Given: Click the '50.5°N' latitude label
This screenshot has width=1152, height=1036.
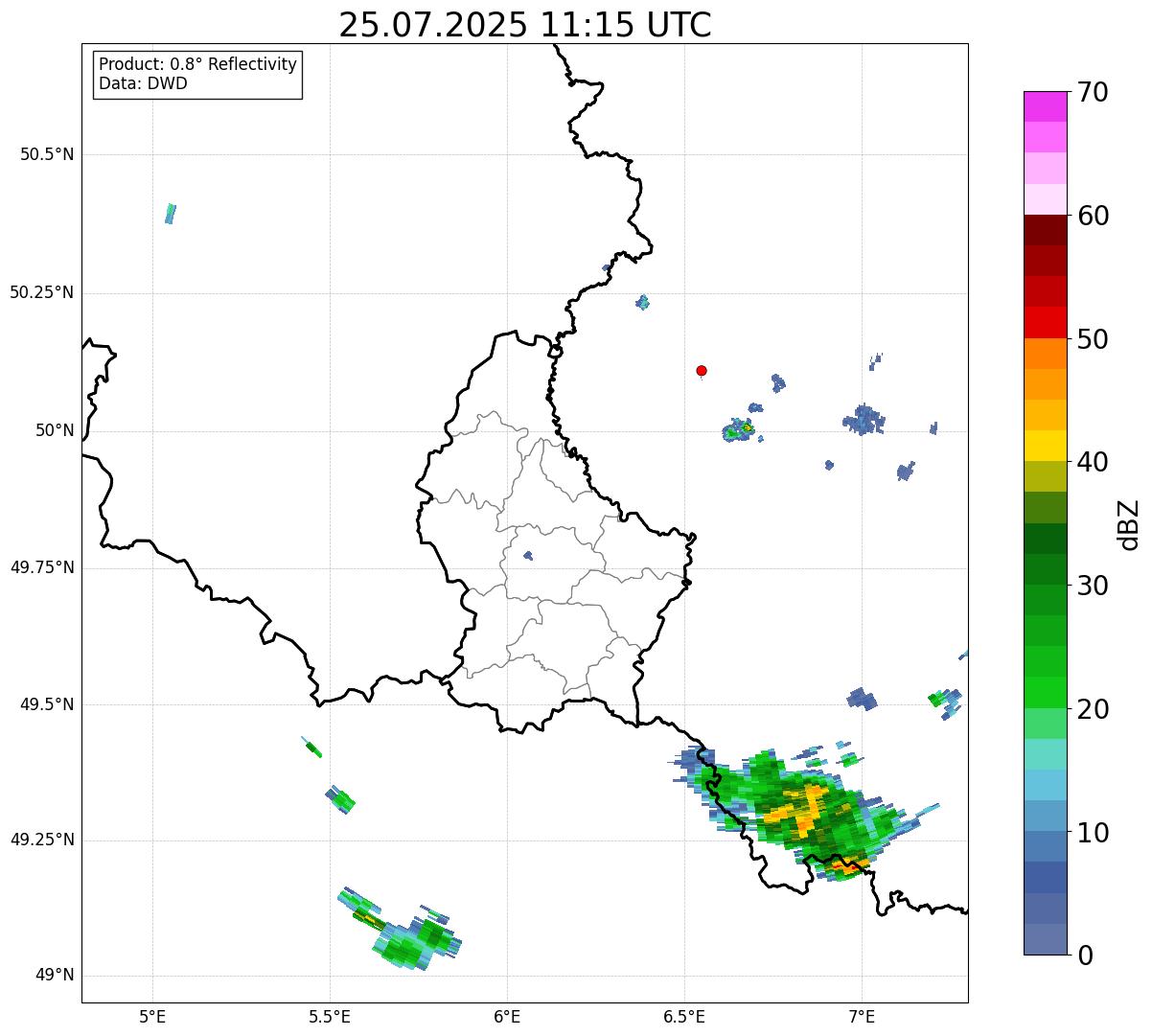Looking at the screenshot, I should click(47, 154).
